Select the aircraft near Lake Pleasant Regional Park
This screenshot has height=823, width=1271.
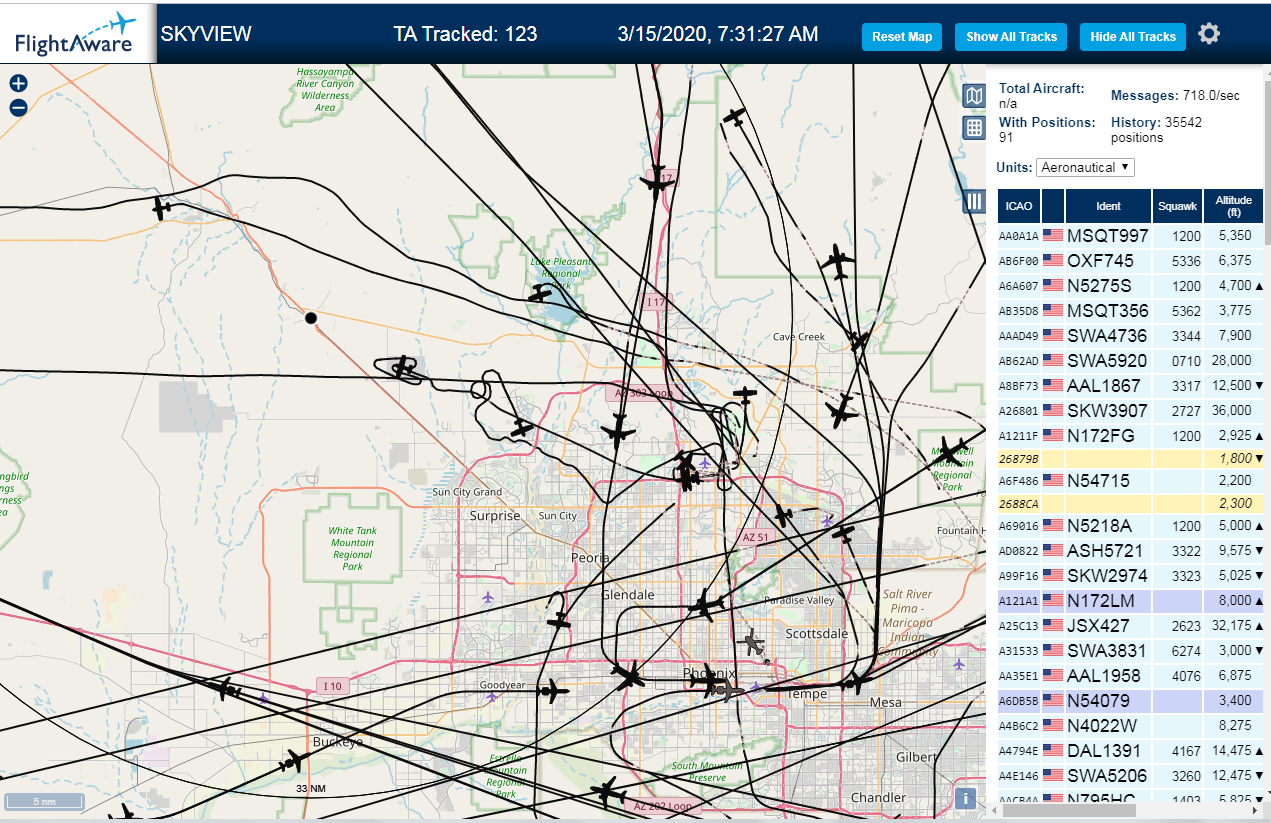coord(540,293)
